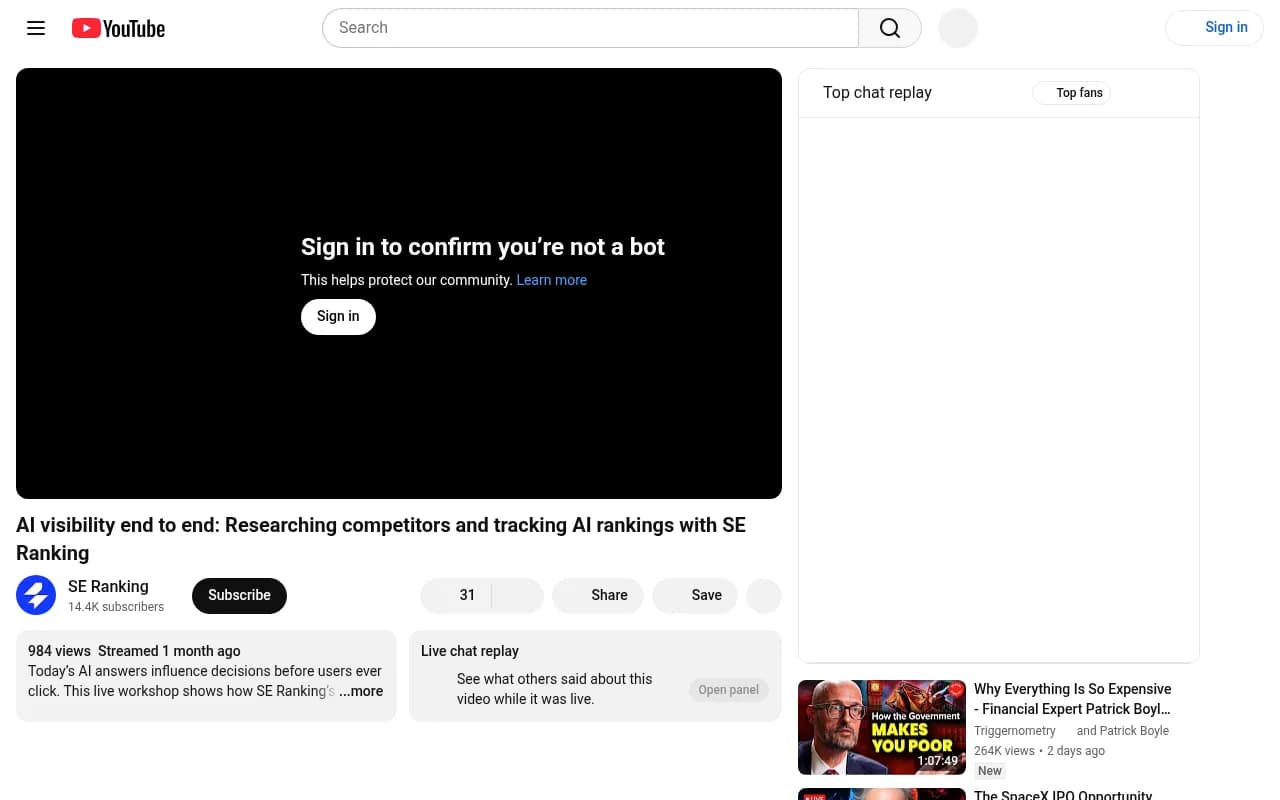Open Why Everything Is So Expensive title

[x=1072, y=699]
